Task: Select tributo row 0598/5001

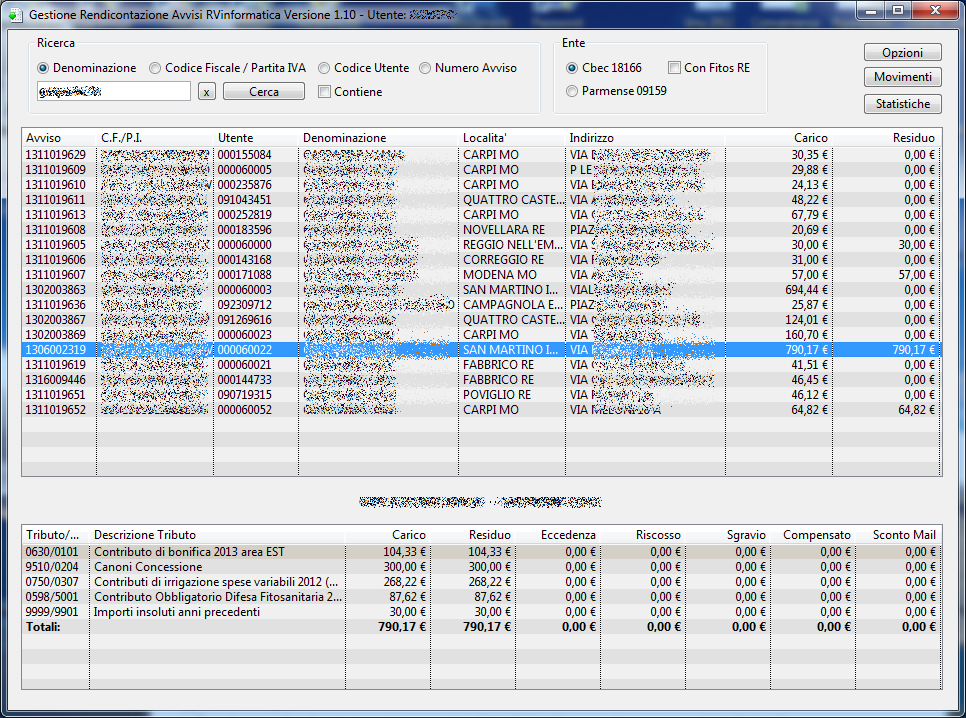Action: 481,597
